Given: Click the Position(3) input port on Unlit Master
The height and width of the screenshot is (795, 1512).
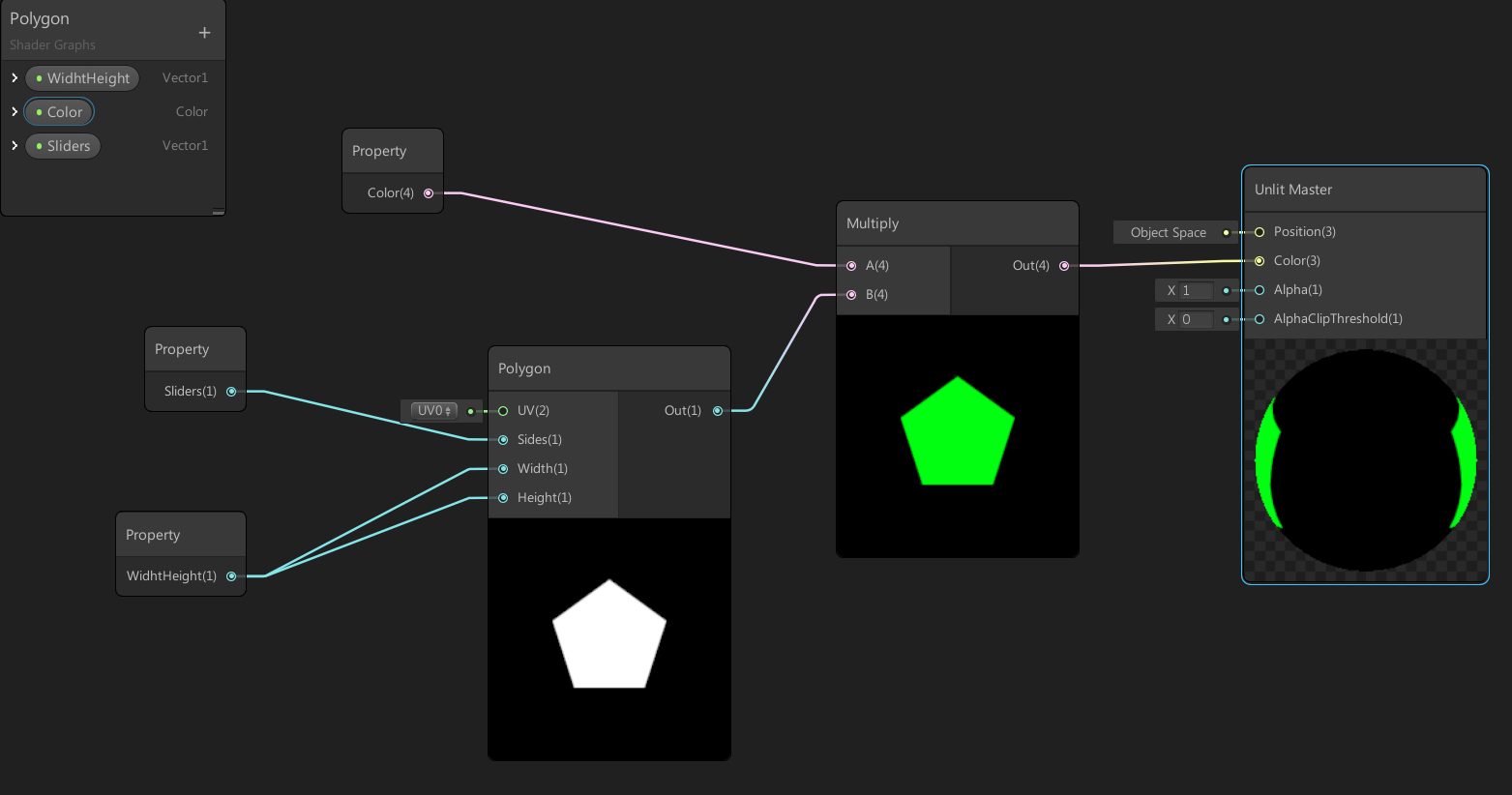Looking at the screenshot, I should (x=1259, y=231).
